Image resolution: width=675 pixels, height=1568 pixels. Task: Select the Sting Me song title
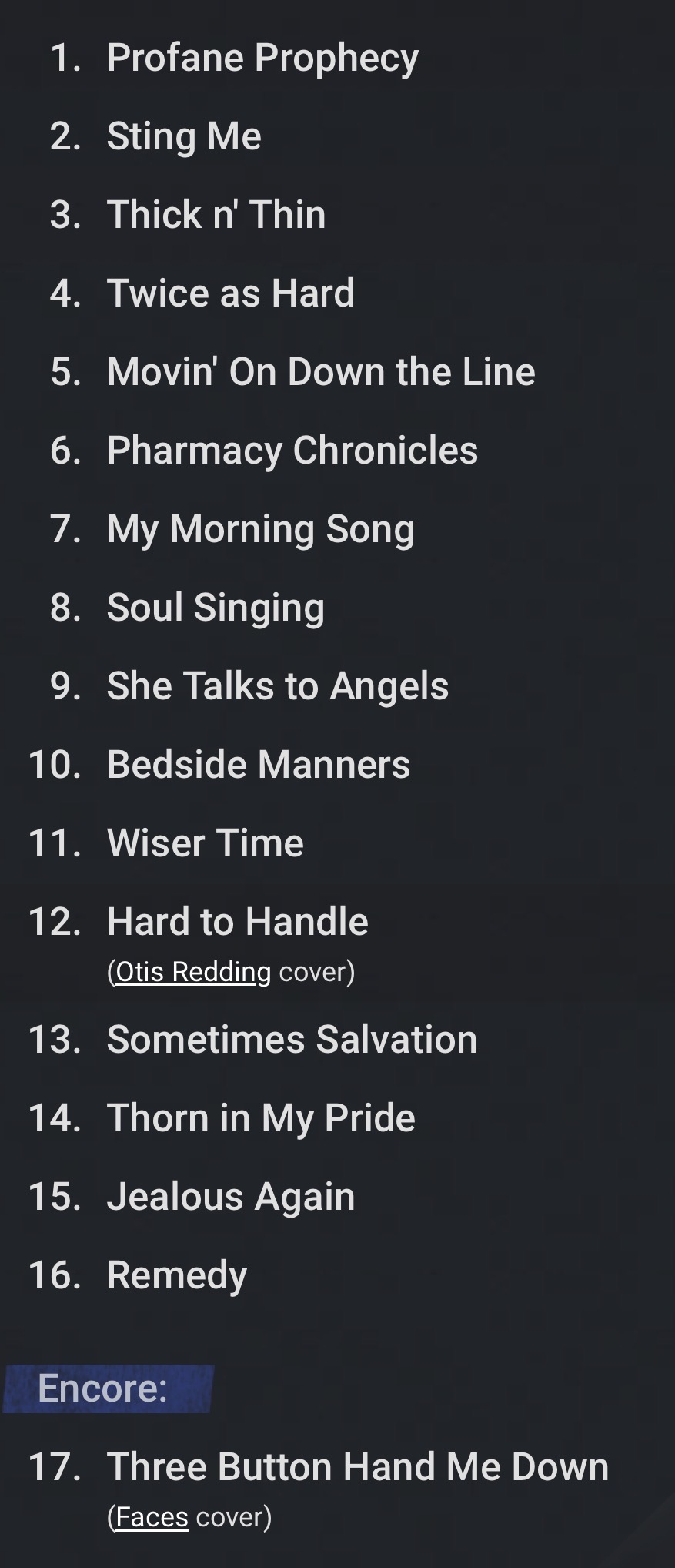(x=184, y=136)
